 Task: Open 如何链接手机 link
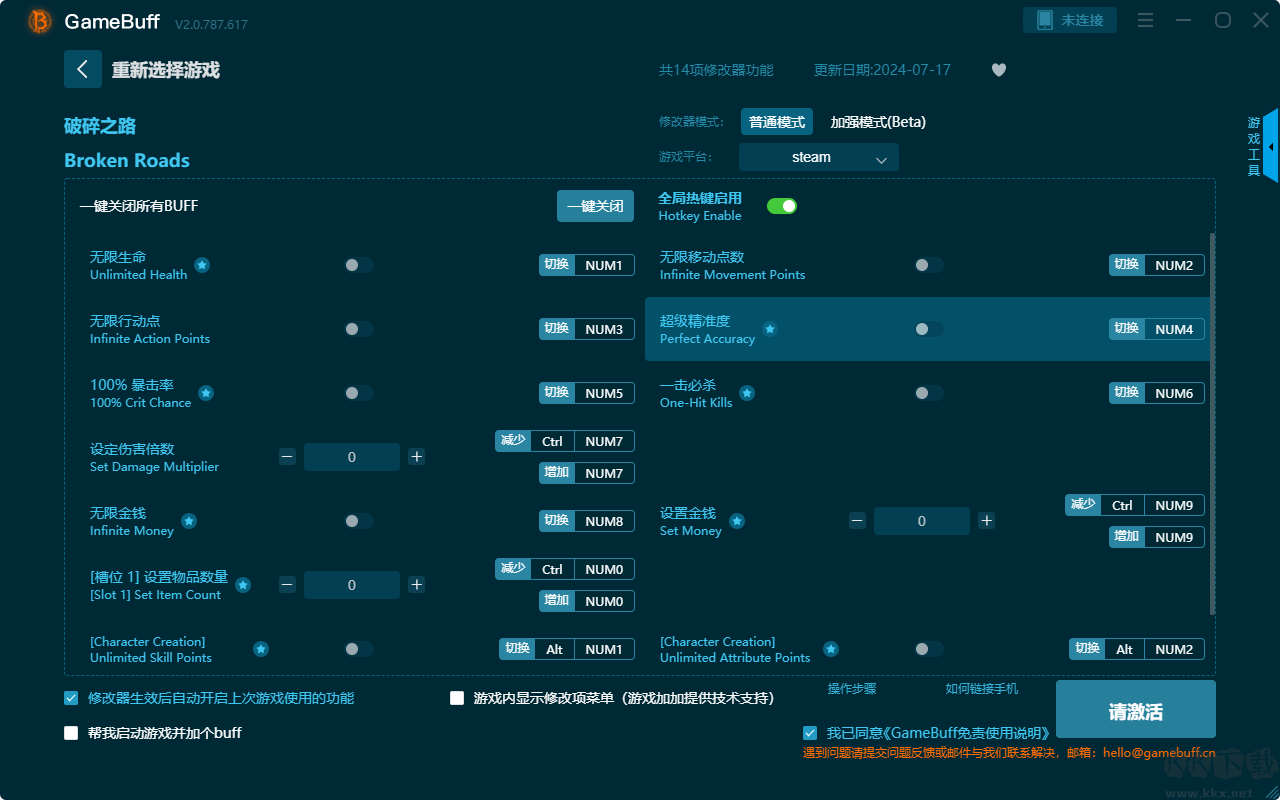(x=982, y=689)
